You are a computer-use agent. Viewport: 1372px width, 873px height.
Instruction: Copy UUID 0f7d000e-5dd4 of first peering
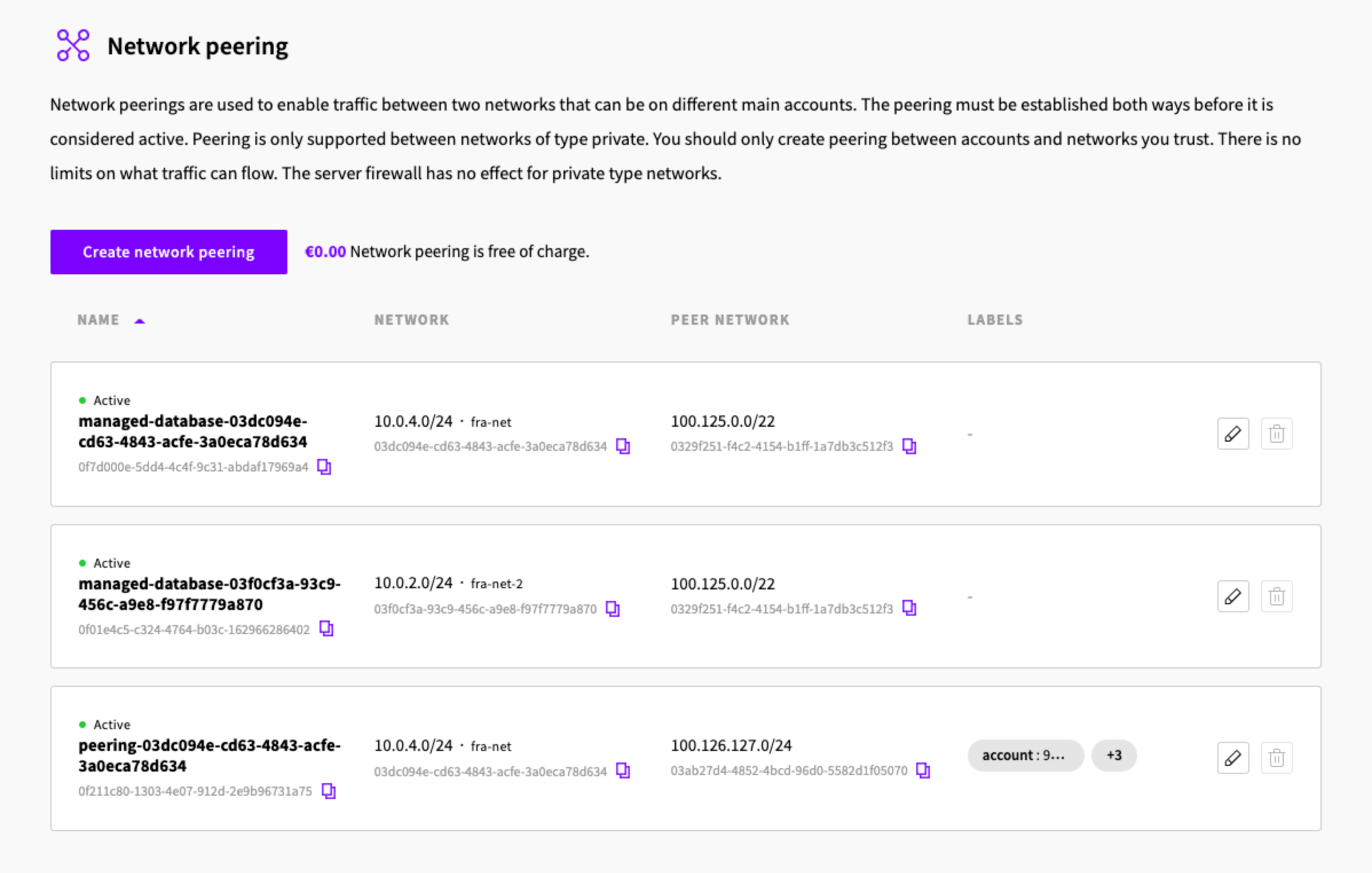coord(324,467)
